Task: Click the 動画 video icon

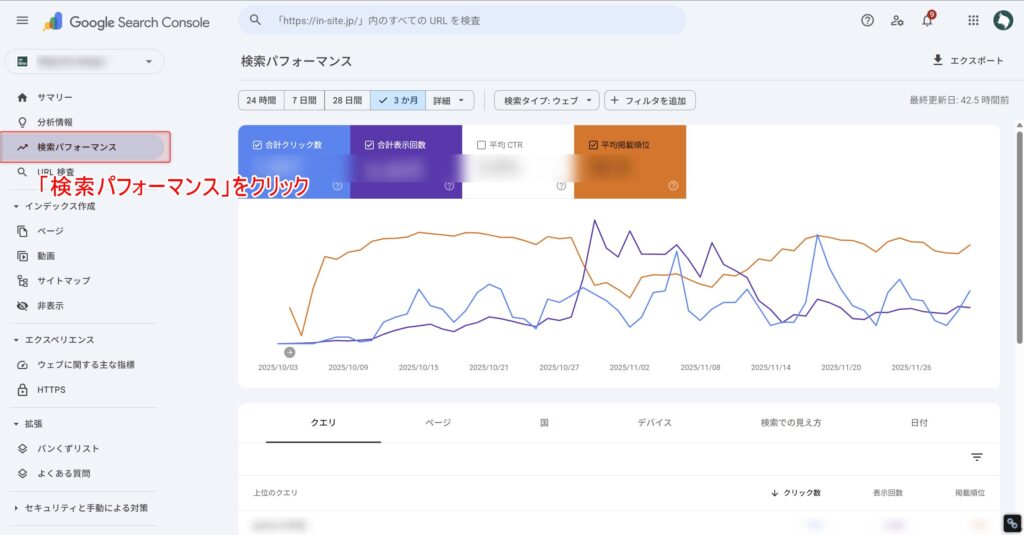Action: click(x=22, y=256)
